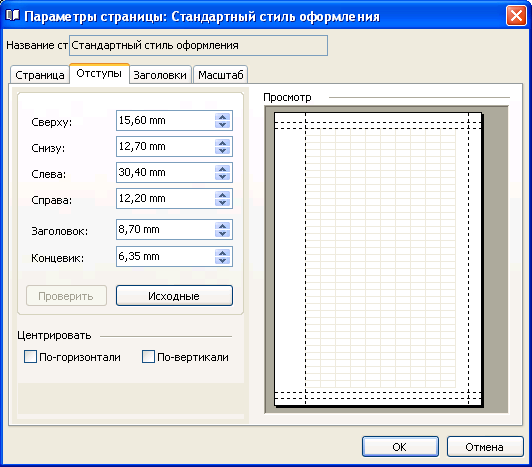The image size is (532, 467).
Task: Click the book icon in the title bar
Action: tap(13, 15)
